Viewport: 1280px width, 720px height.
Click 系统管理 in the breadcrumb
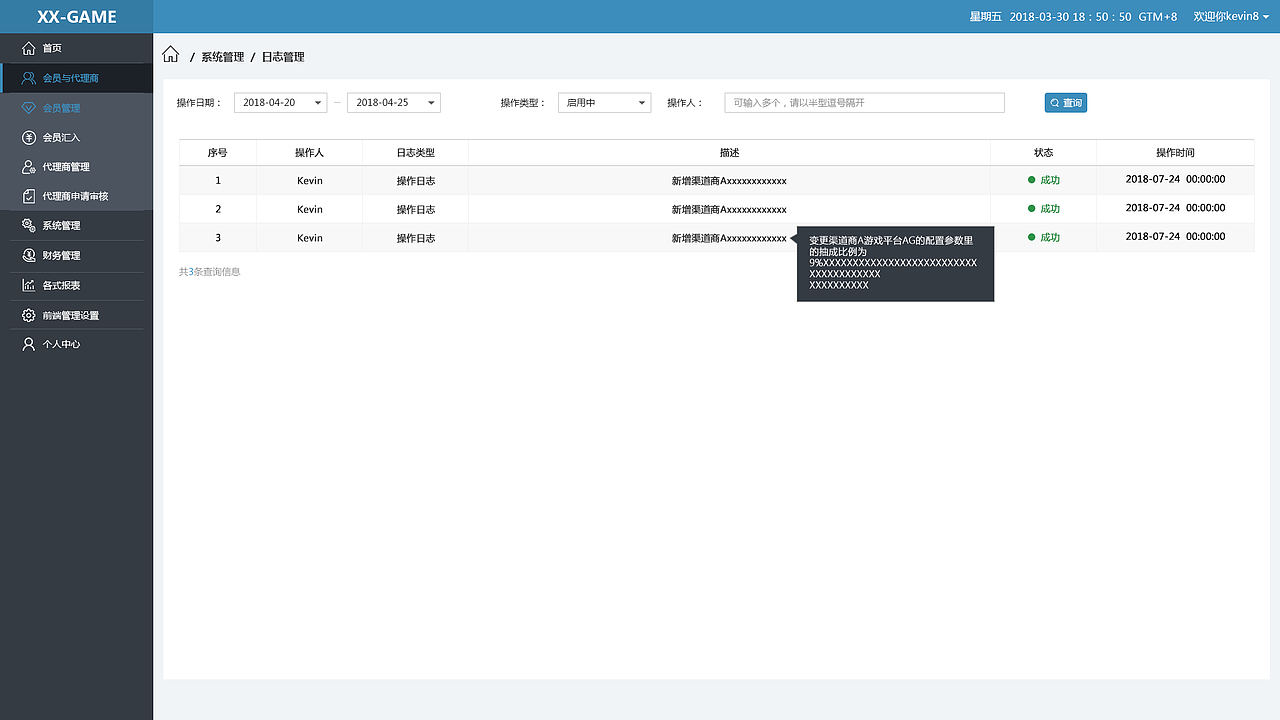tap(222, 57)
